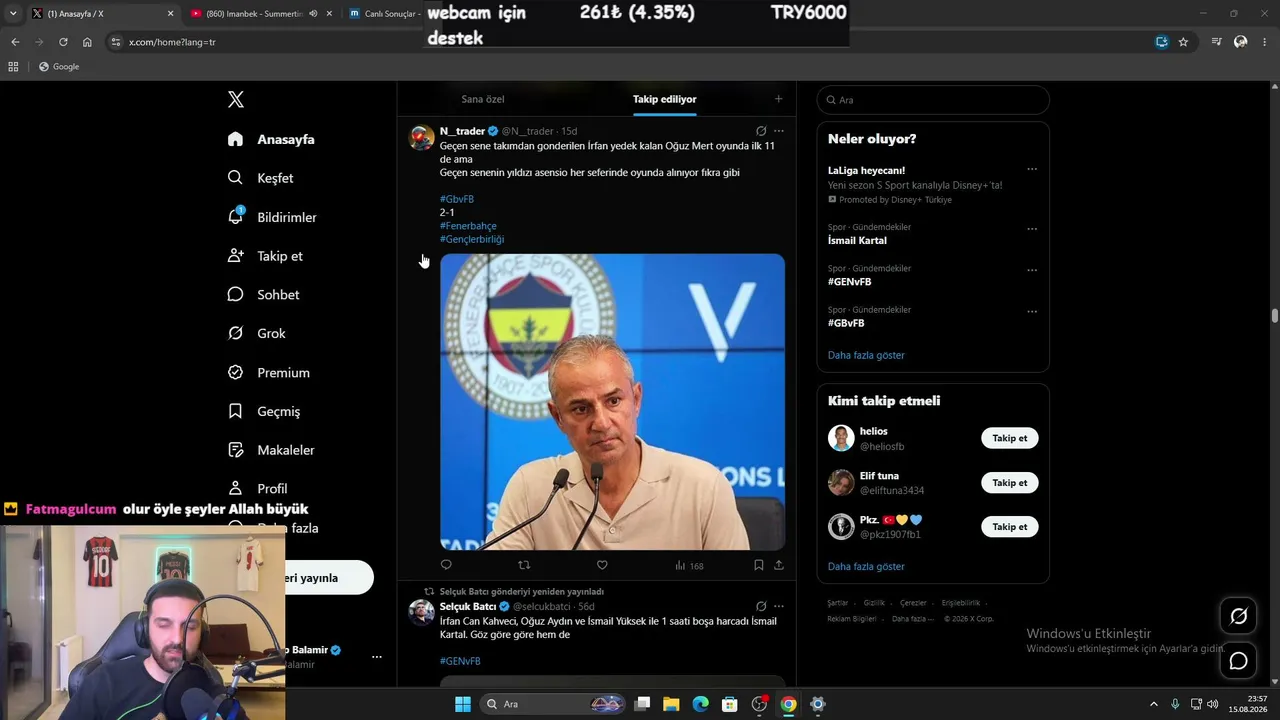Open the Google bookmark
1280x720 pixels.
click(x=59, y=67)
